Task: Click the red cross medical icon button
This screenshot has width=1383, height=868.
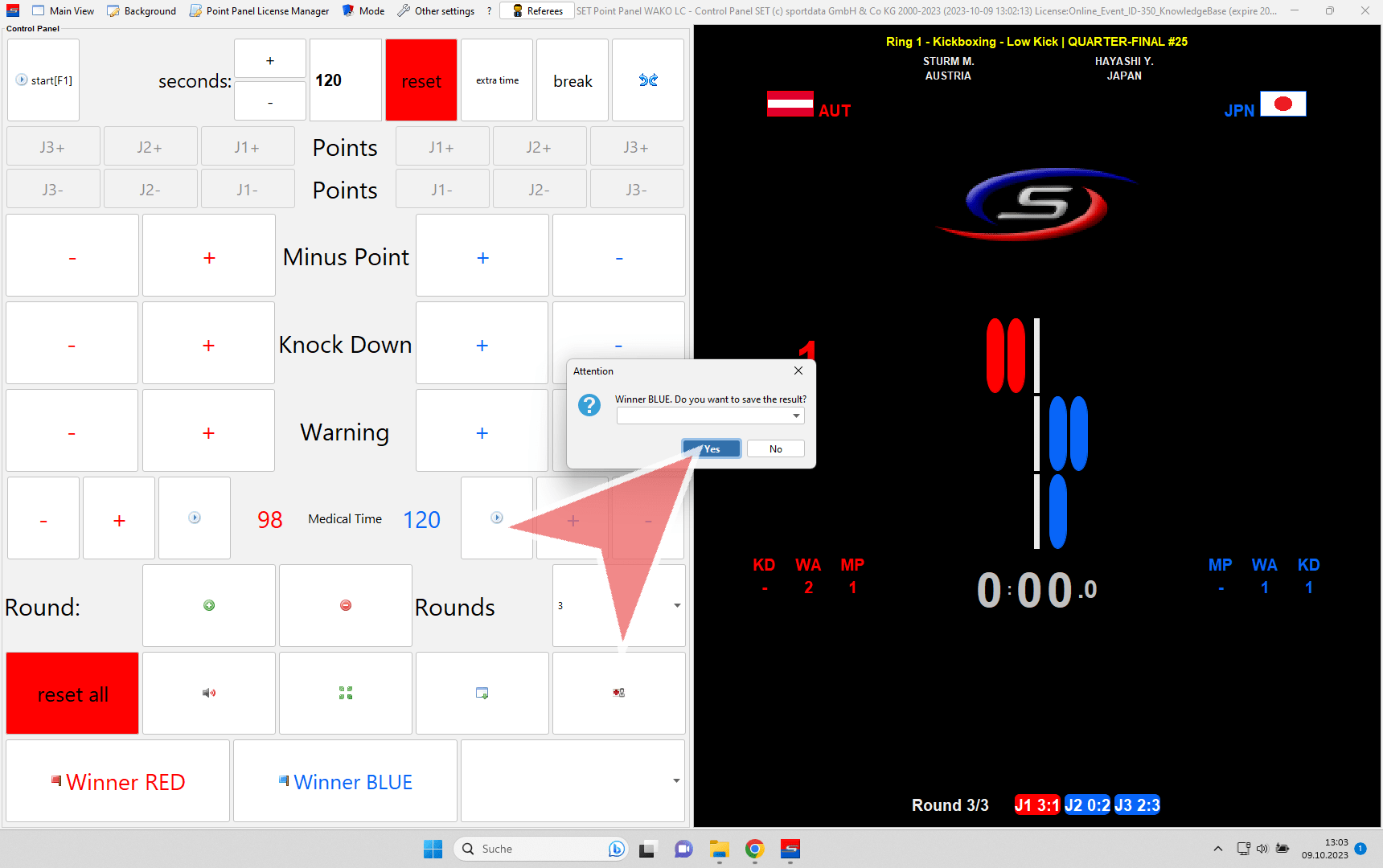Action: pos(618,693)
